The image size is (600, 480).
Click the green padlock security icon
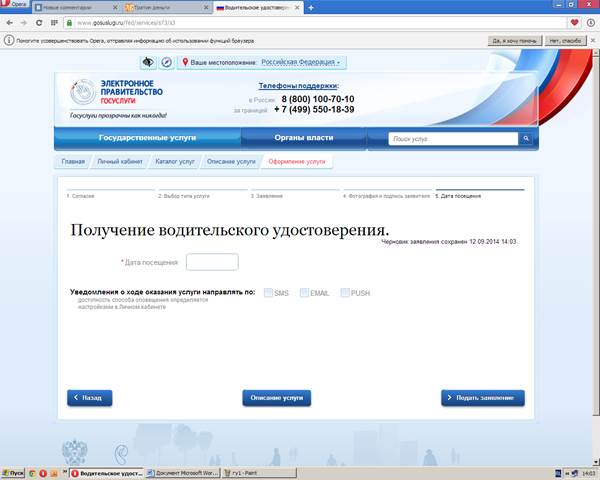coord(69,23)
